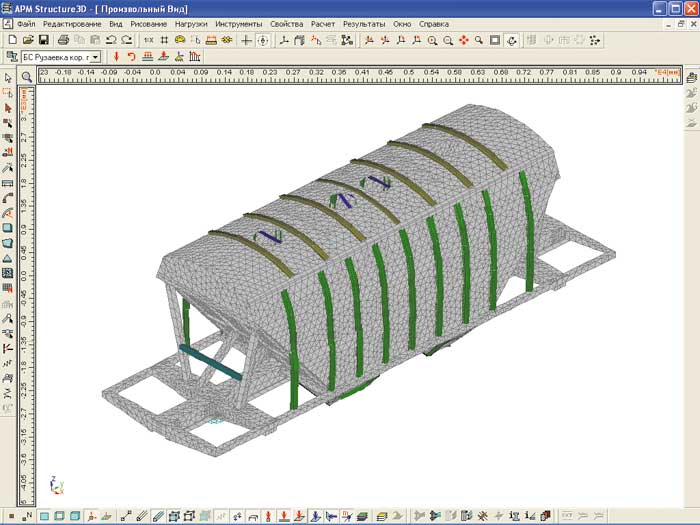Click the Расчет menu item

click(x=323, y=23)
